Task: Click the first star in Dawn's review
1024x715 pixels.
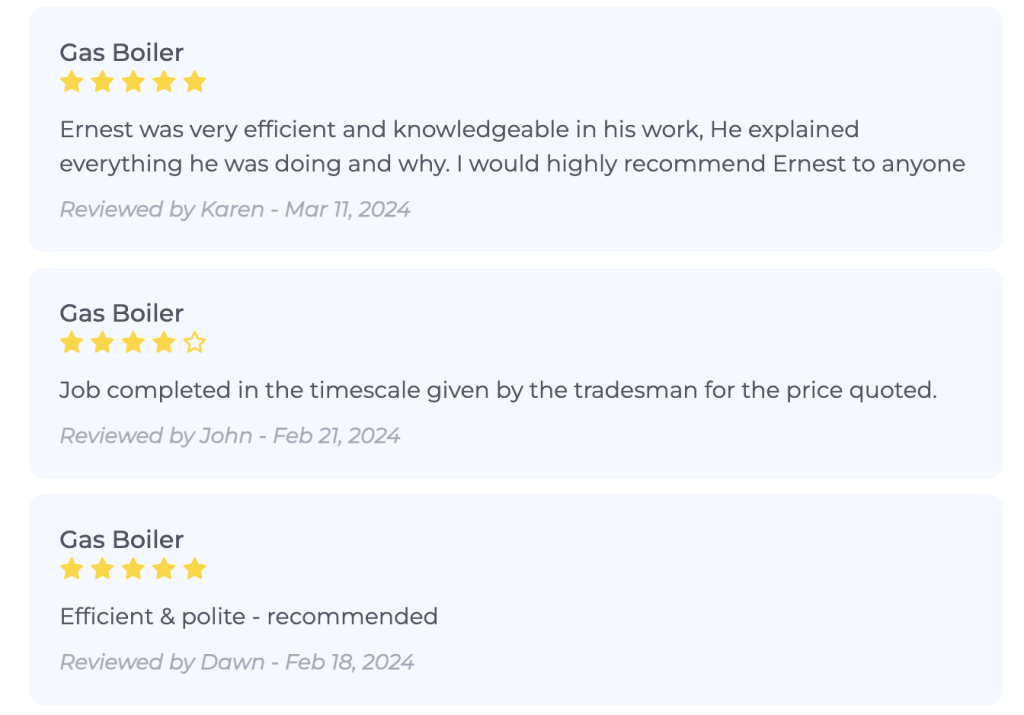Action: pyautogui.click(x=71, y=569)
